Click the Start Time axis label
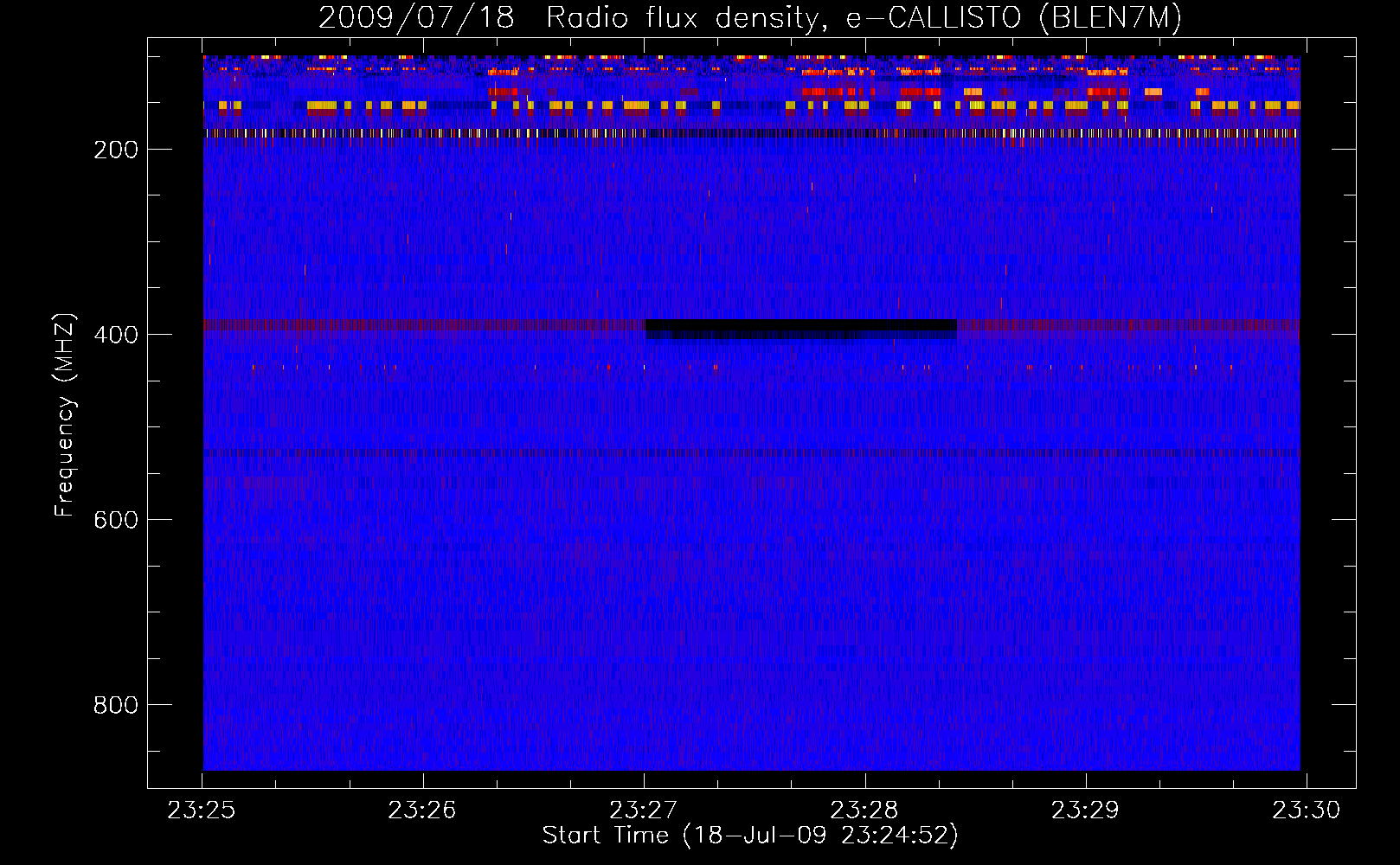 click(x=750, y=836)
